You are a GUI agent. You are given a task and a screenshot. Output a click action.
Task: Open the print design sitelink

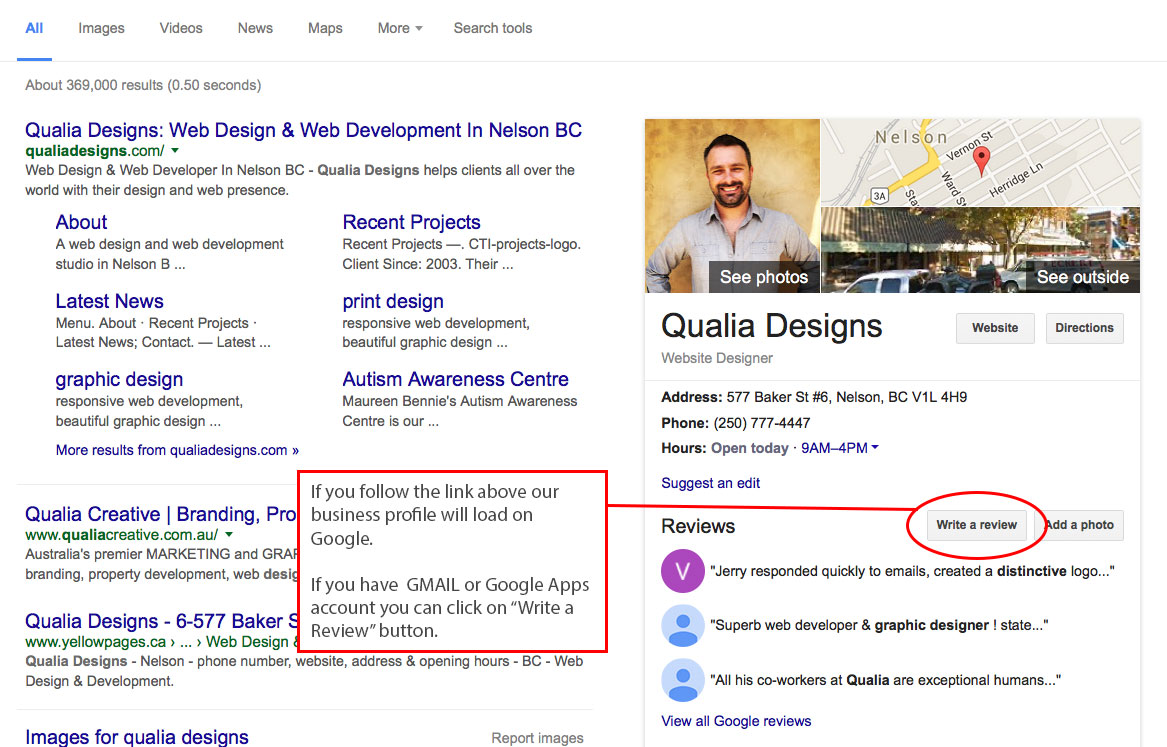click(x=393, y=301)
